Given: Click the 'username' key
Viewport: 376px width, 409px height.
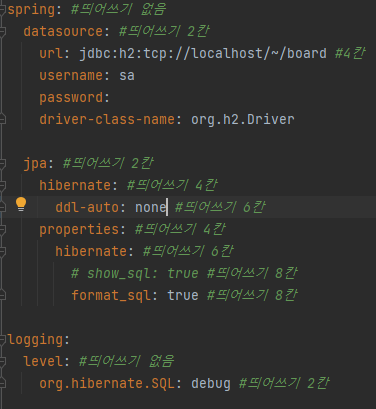Looking at the screenshot, I should click(x=71, y=76).
